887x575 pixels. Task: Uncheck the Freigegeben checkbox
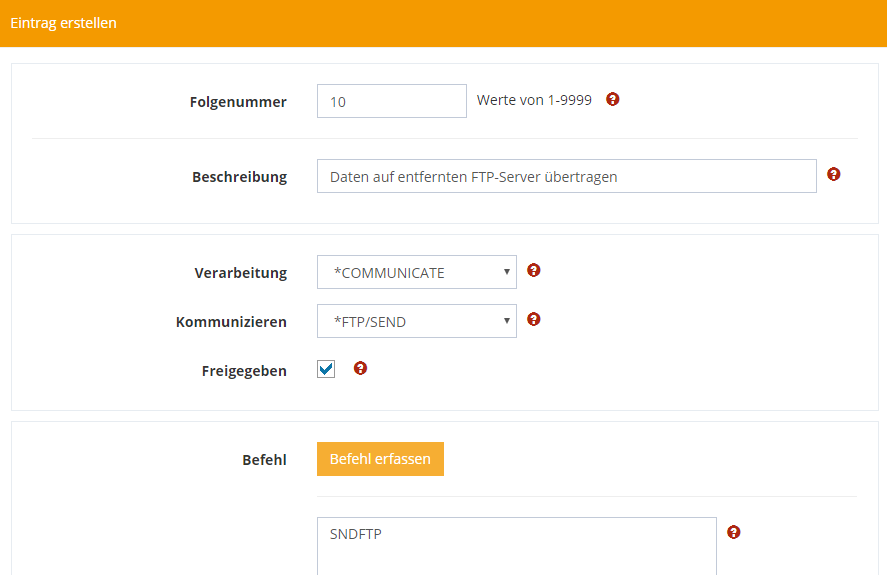(326, 369)
